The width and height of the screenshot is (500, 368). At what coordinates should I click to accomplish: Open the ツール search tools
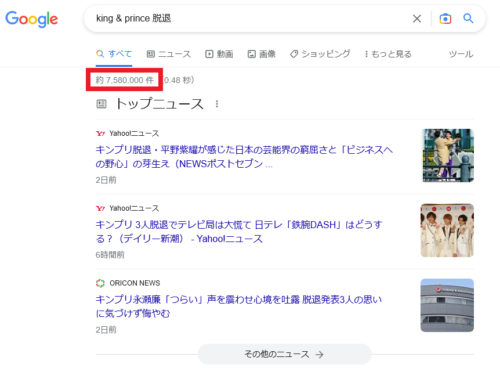pyautogui.click(x=461, y=54)
